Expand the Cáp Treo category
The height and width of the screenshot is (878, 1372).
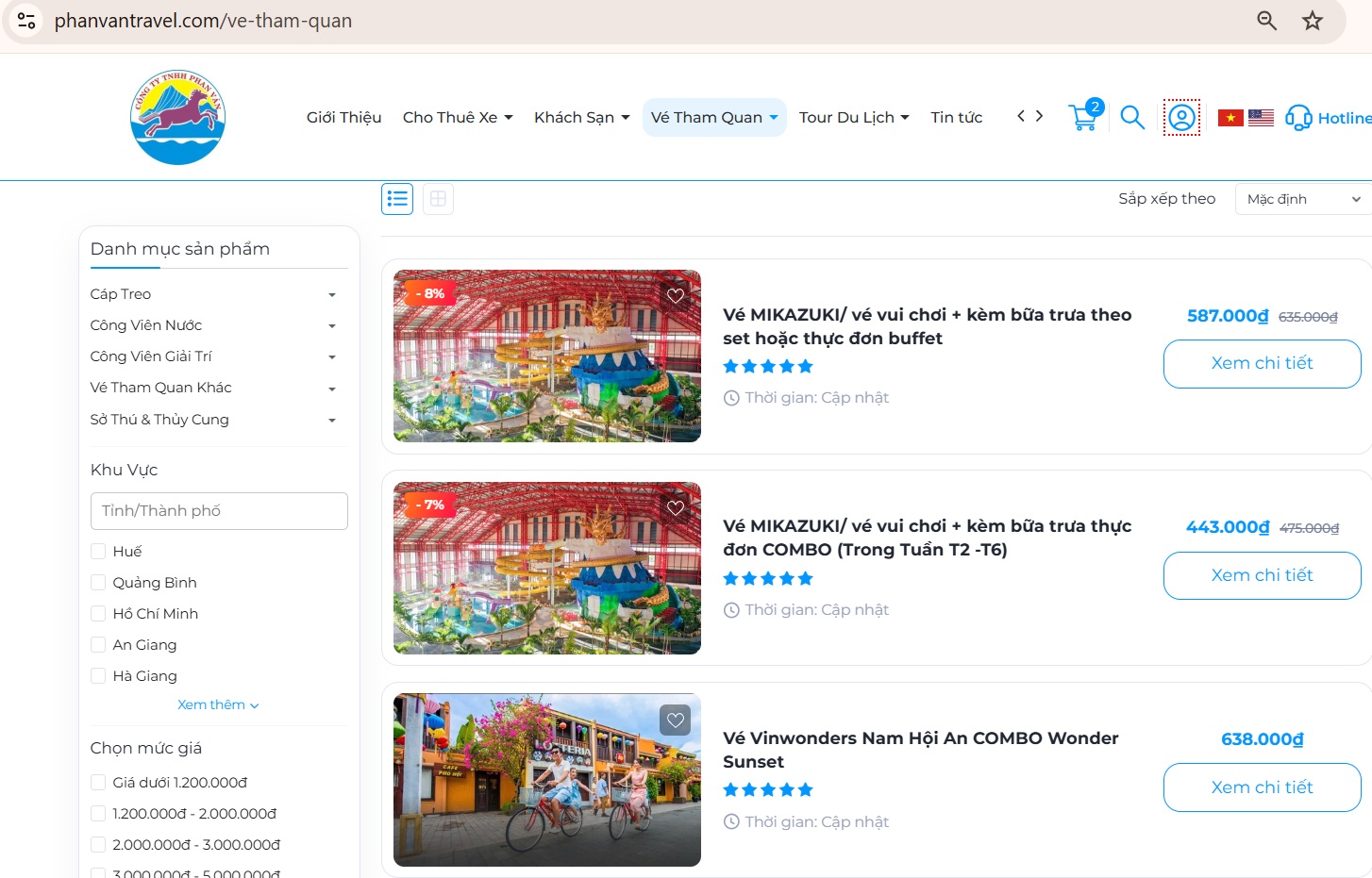tap(331, 295)
